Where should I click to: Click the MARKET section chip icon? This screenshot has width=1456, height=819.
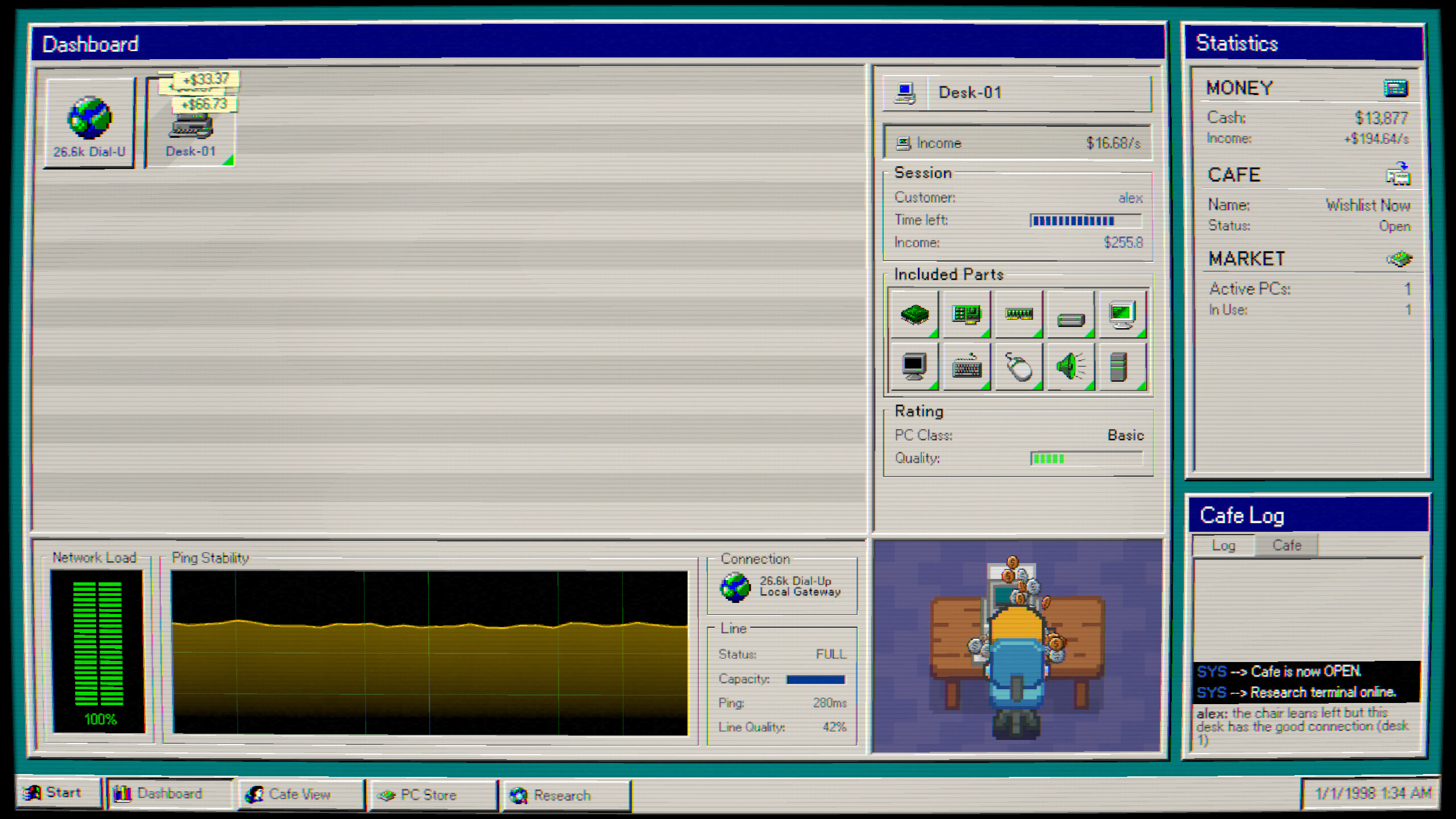pos(1399,259)
